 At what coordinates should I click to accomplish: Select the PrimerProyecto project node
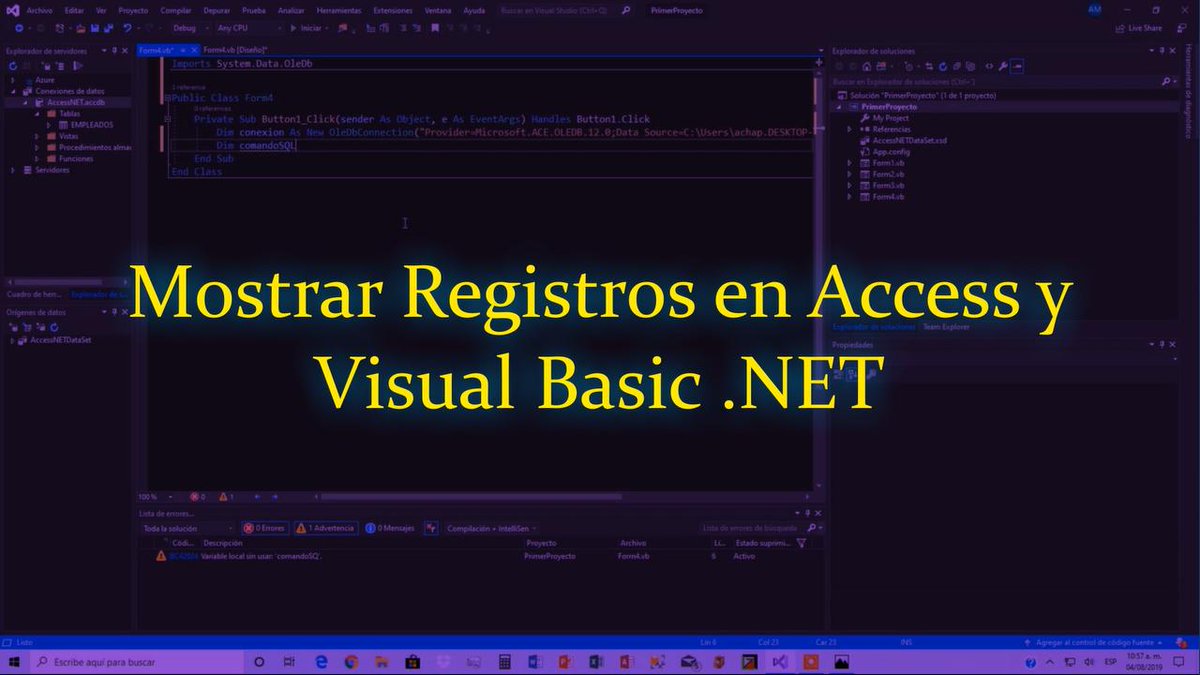[x=889, y=106]
